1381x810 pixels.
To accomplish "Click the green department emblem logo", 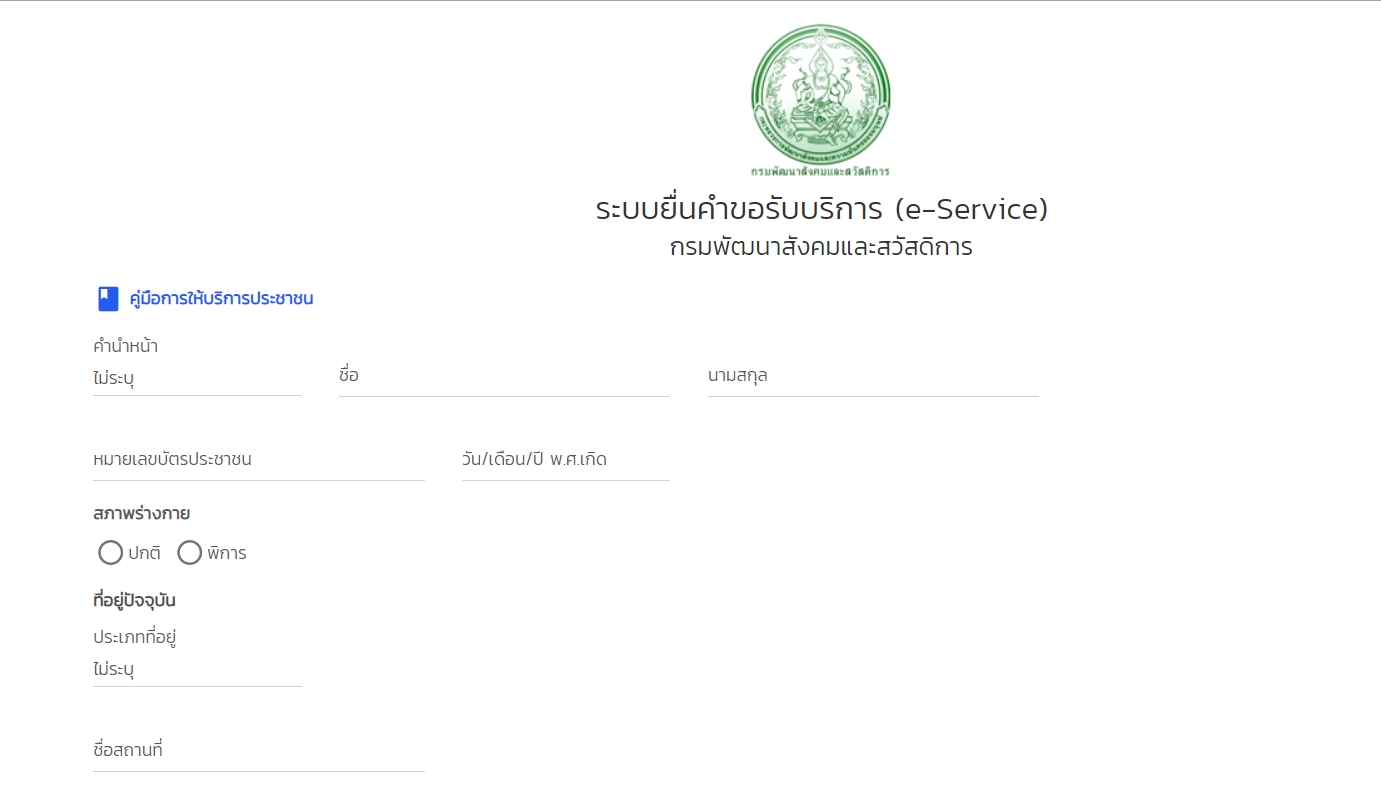I will click(x=820, y=95).
